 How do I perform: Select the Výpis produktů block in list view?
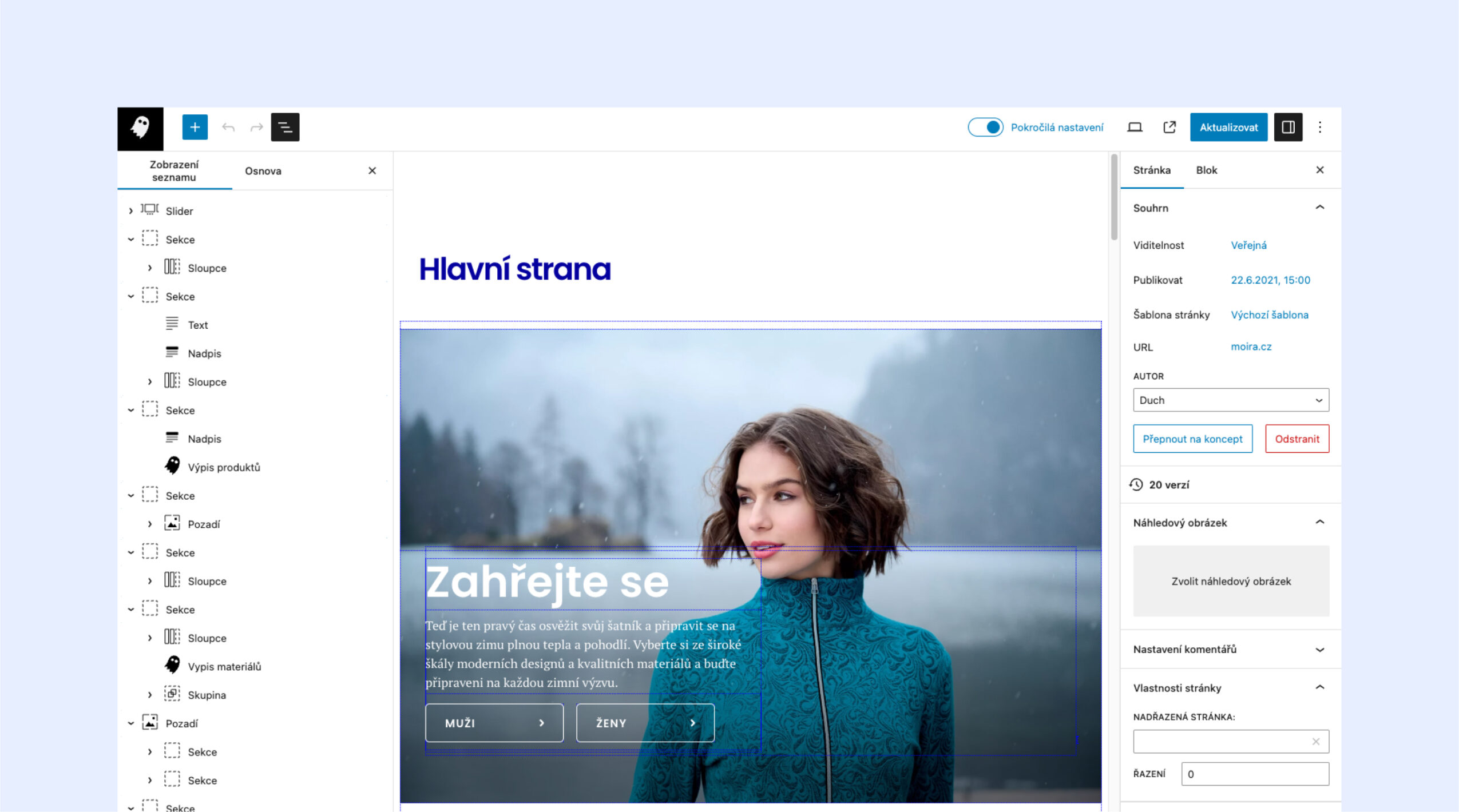coord(224,467)
